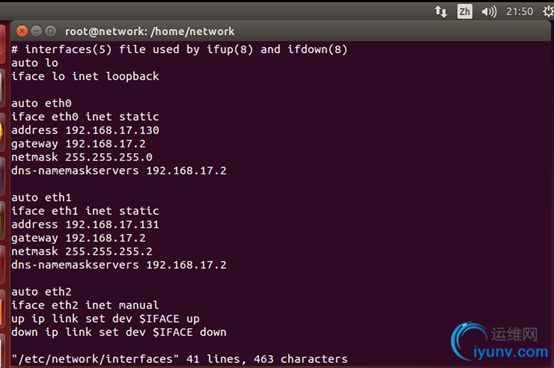Screen dimensions: 554x368
Task: Place cursor on the auto eth0 line
Action: click(x=41, y=103)
